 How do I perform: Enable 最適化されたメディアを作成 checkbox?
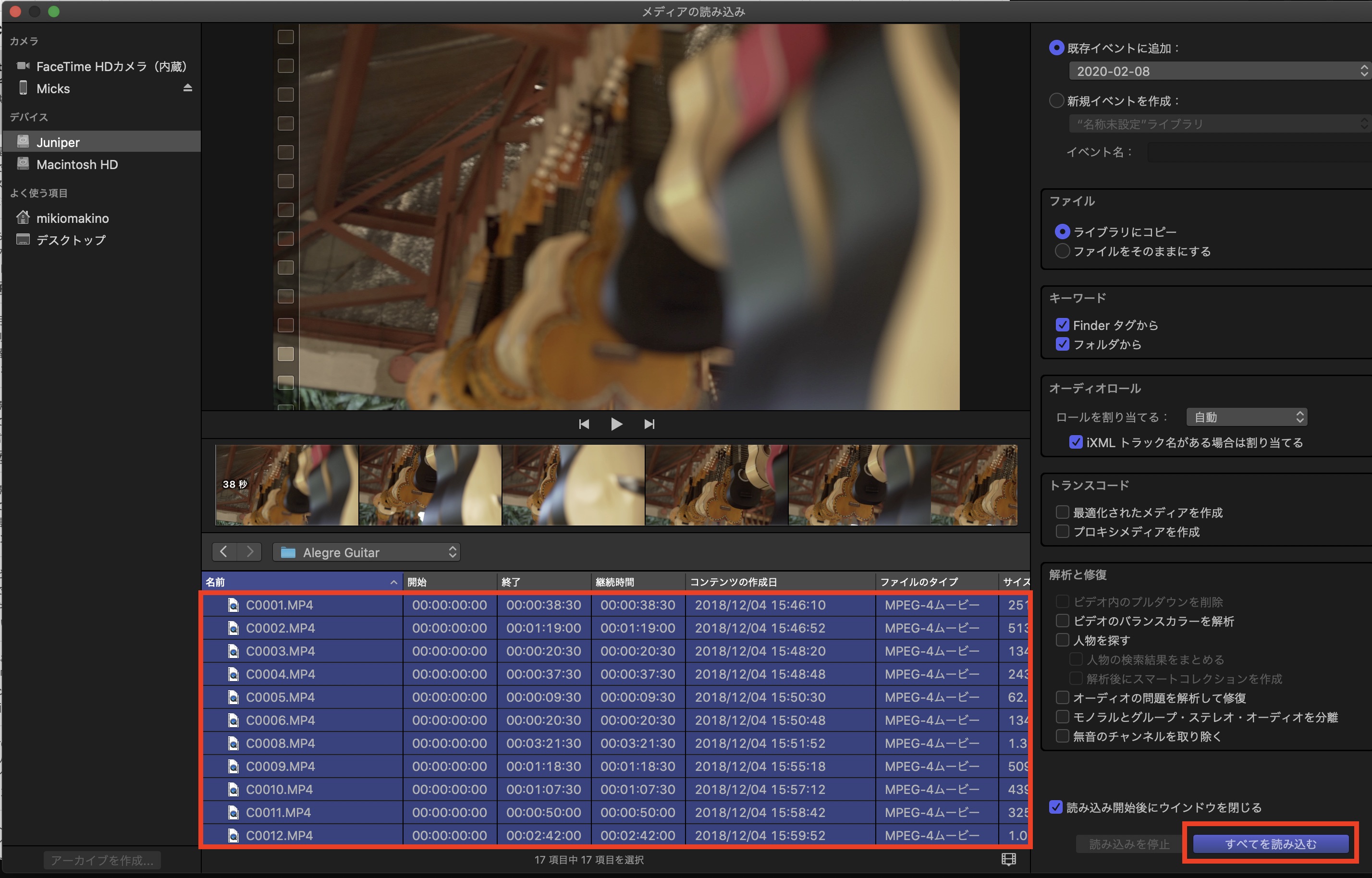1062,512
